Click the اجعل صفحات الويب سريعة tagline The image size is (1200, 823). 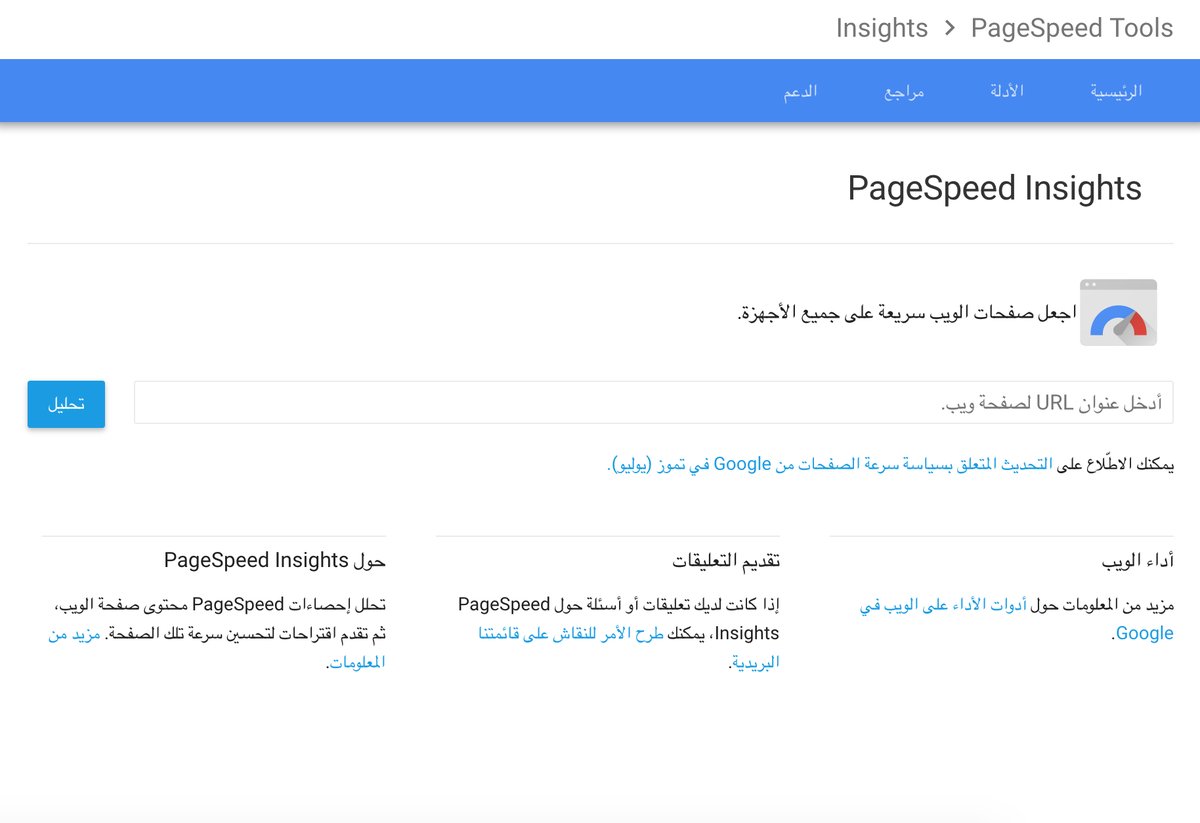point(906,313)
